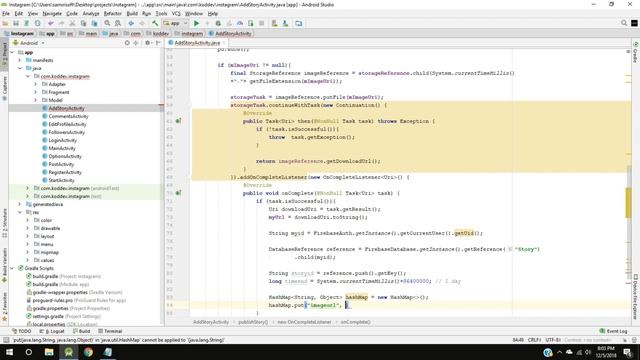Open File Explorer from taskbar
Screen dimensions: 640x360
click(49, 352)
